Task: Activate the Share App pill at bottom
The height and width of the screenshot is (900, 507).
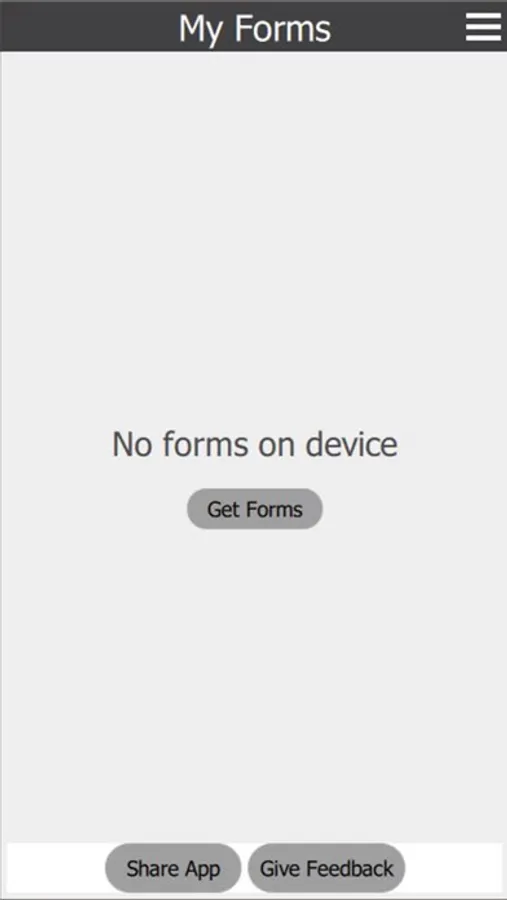Action: (x=173, y=868)
